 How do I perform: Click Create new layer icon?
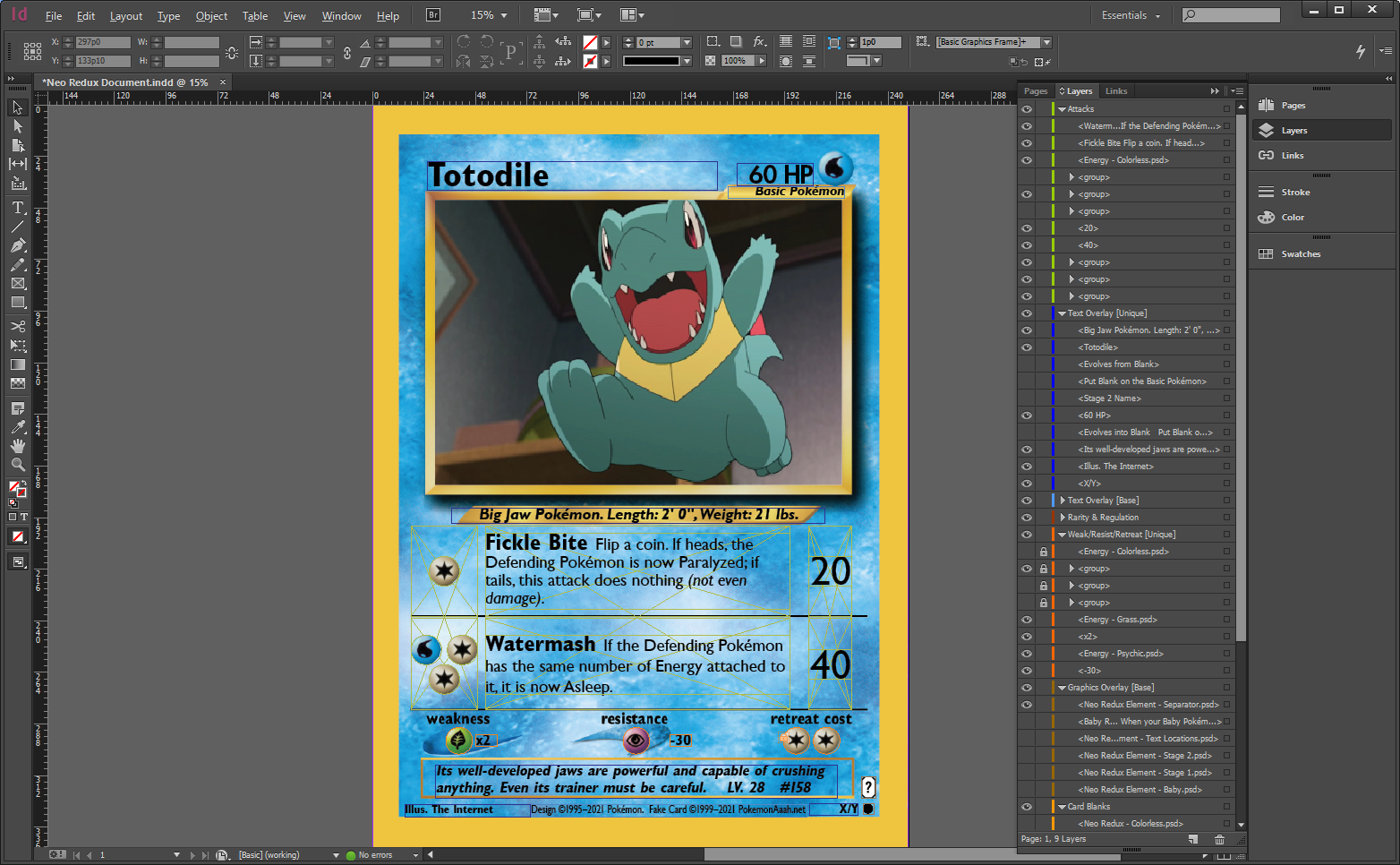pyautogui.click(x=1193, y=839)
